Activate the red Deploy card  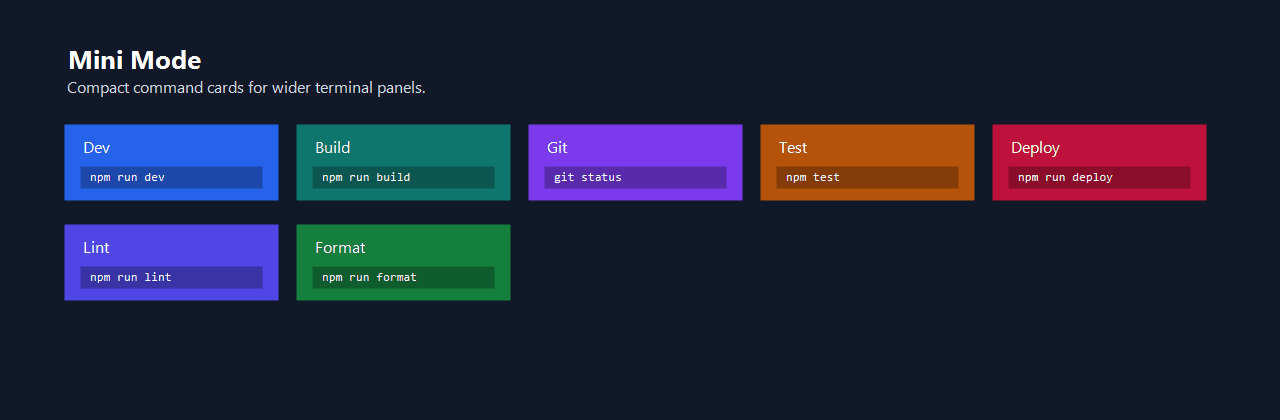(x=1099, y=162)
